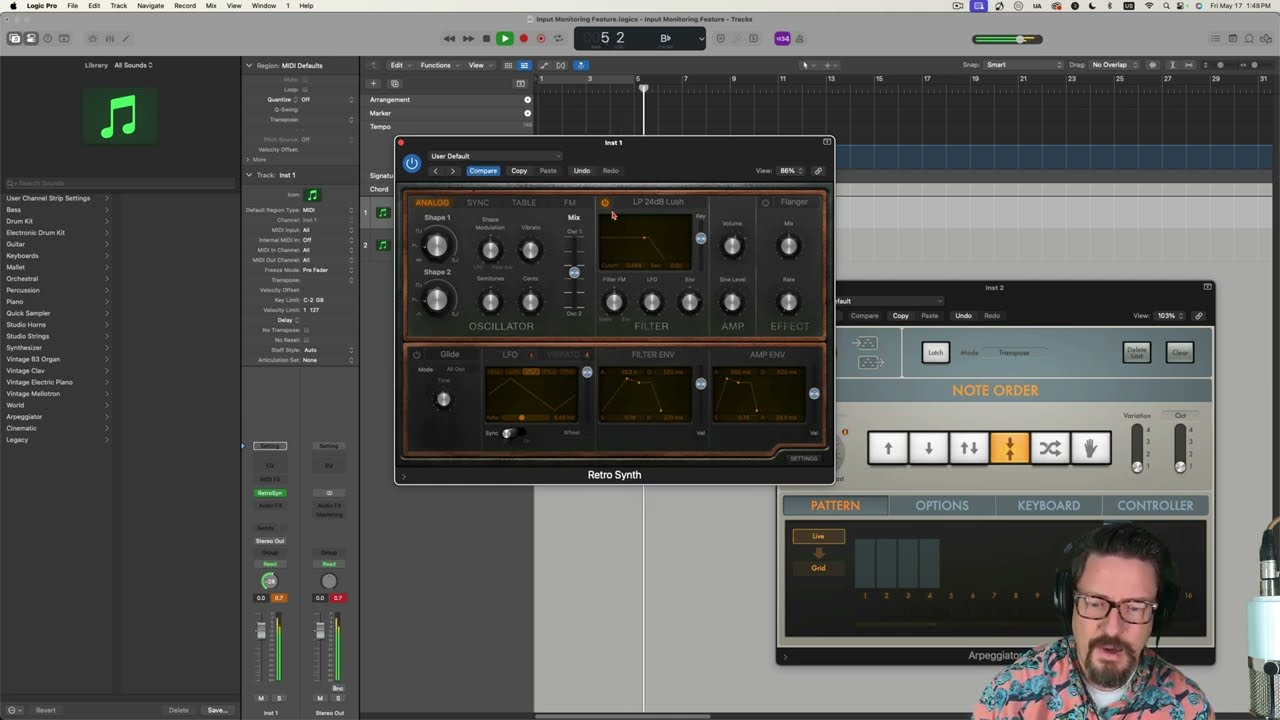The width and height of the screenshot is (1280, 720).
Task: Open the Flanger effect type menu
Action: (794, 202)
